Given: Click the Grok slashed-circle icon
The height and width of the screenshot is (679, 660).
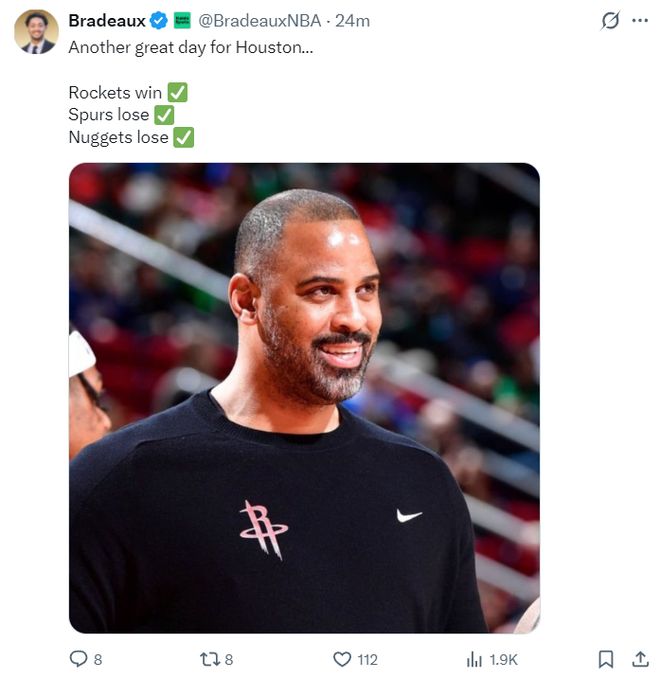Looking at the screenshot, I should [x=608, y=21].
